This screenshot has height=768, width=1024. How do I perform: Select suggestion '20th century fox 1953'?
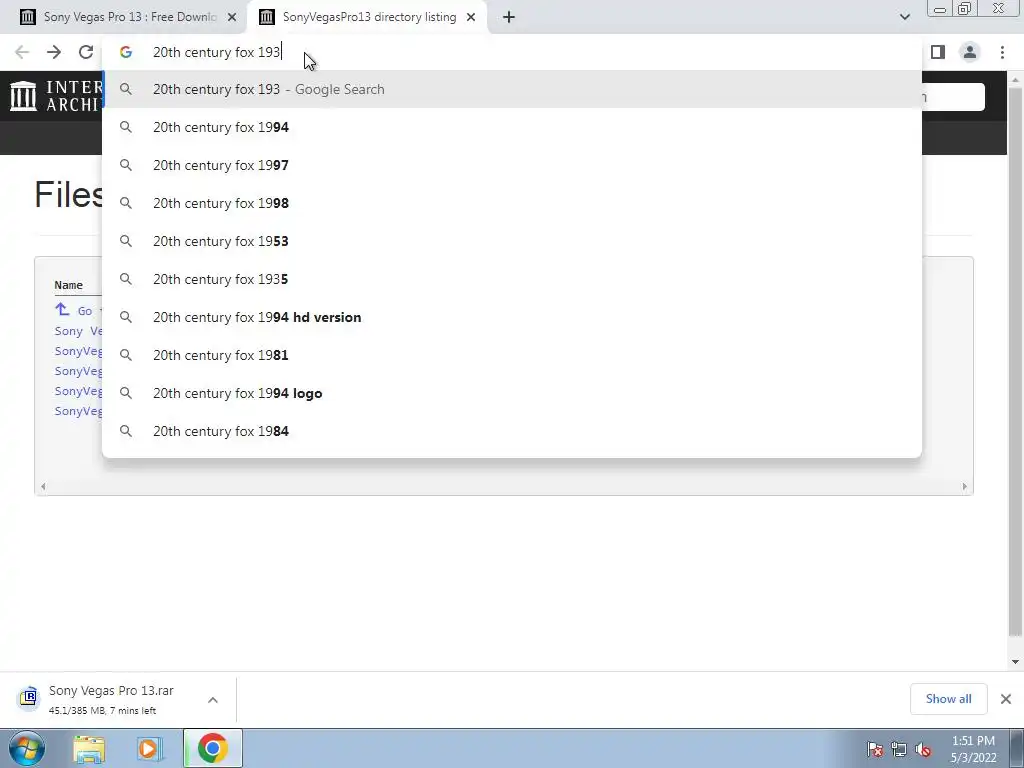[x=512, y=241]
